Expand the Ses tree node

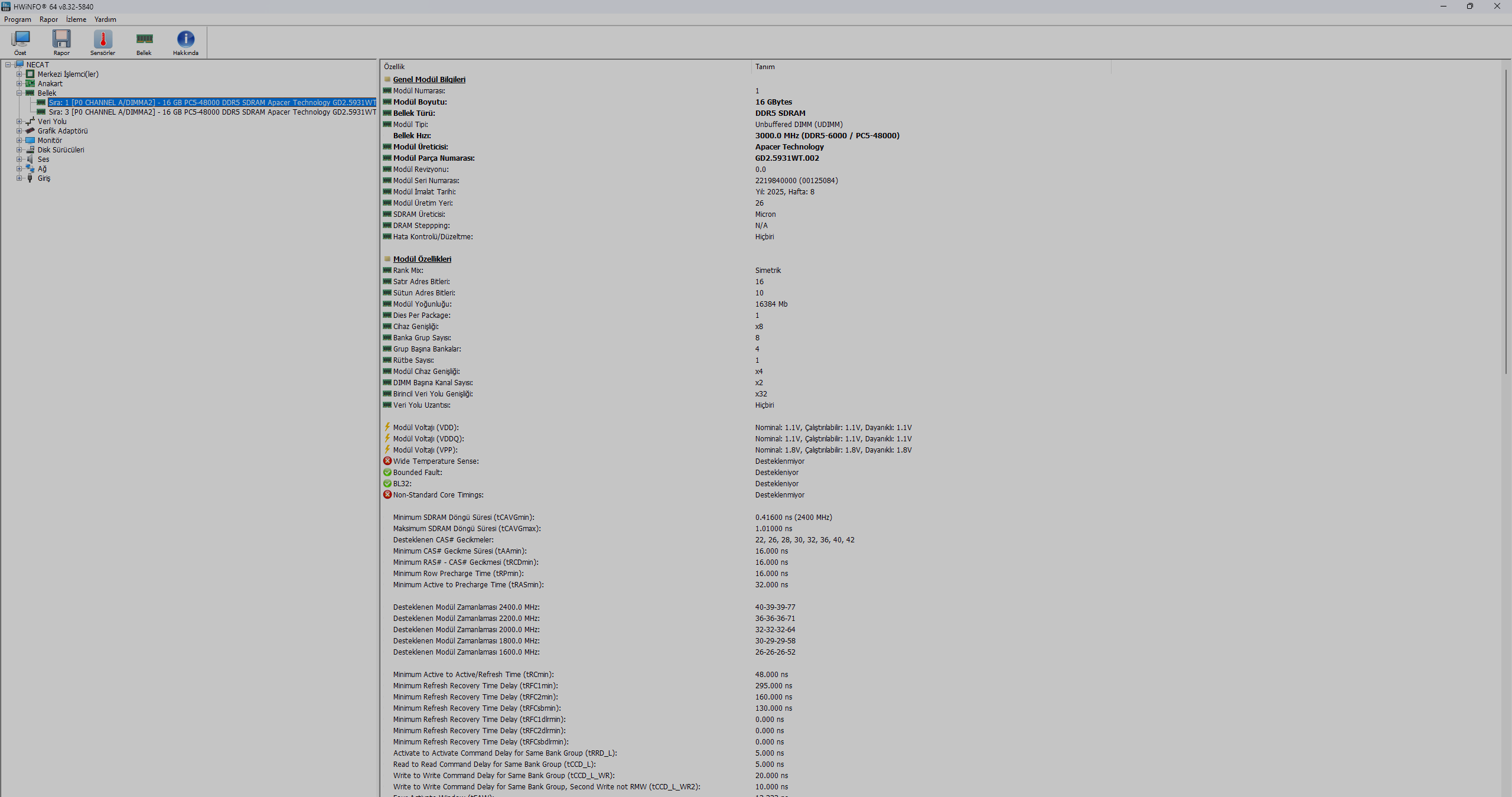pos(19,159)
